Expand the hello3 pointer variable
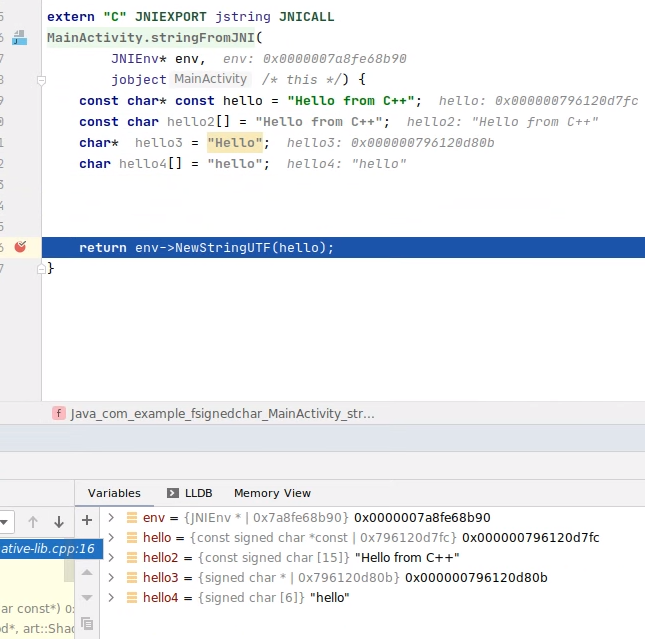 [112, 577]
